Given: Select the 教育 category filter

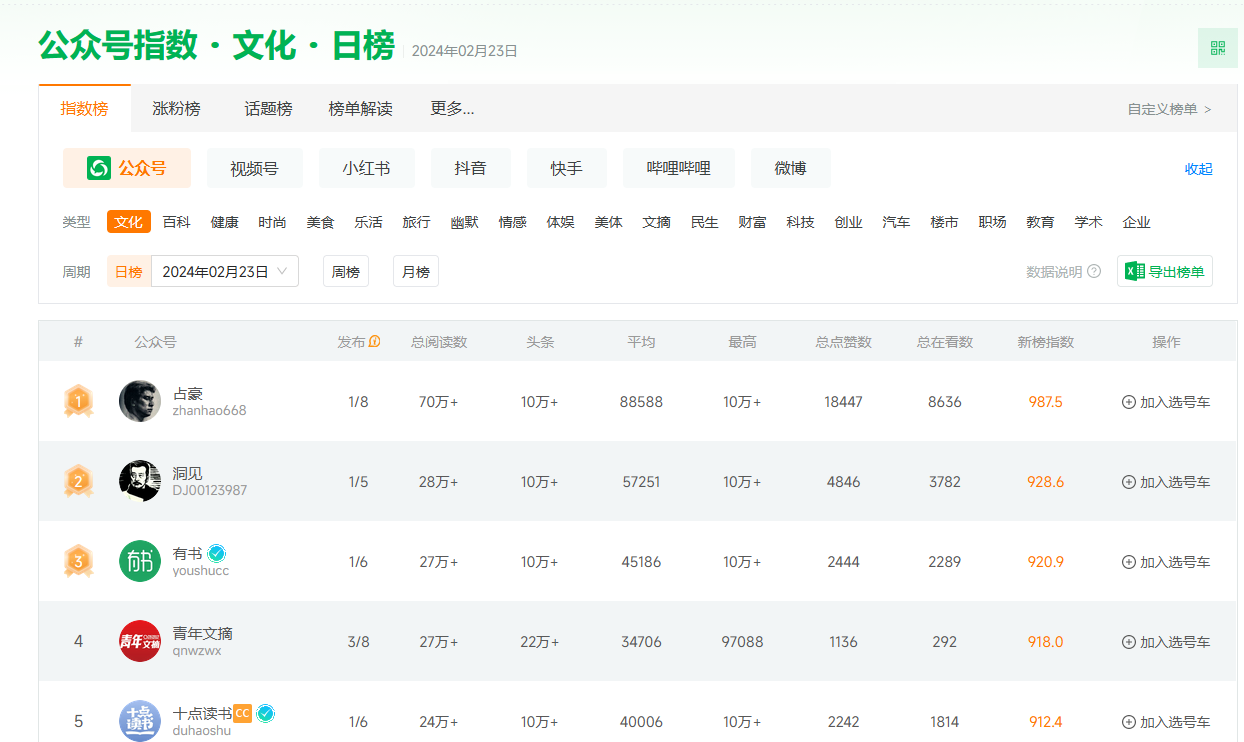Looking at the screenshot, I should click(x=1041, y=222).
